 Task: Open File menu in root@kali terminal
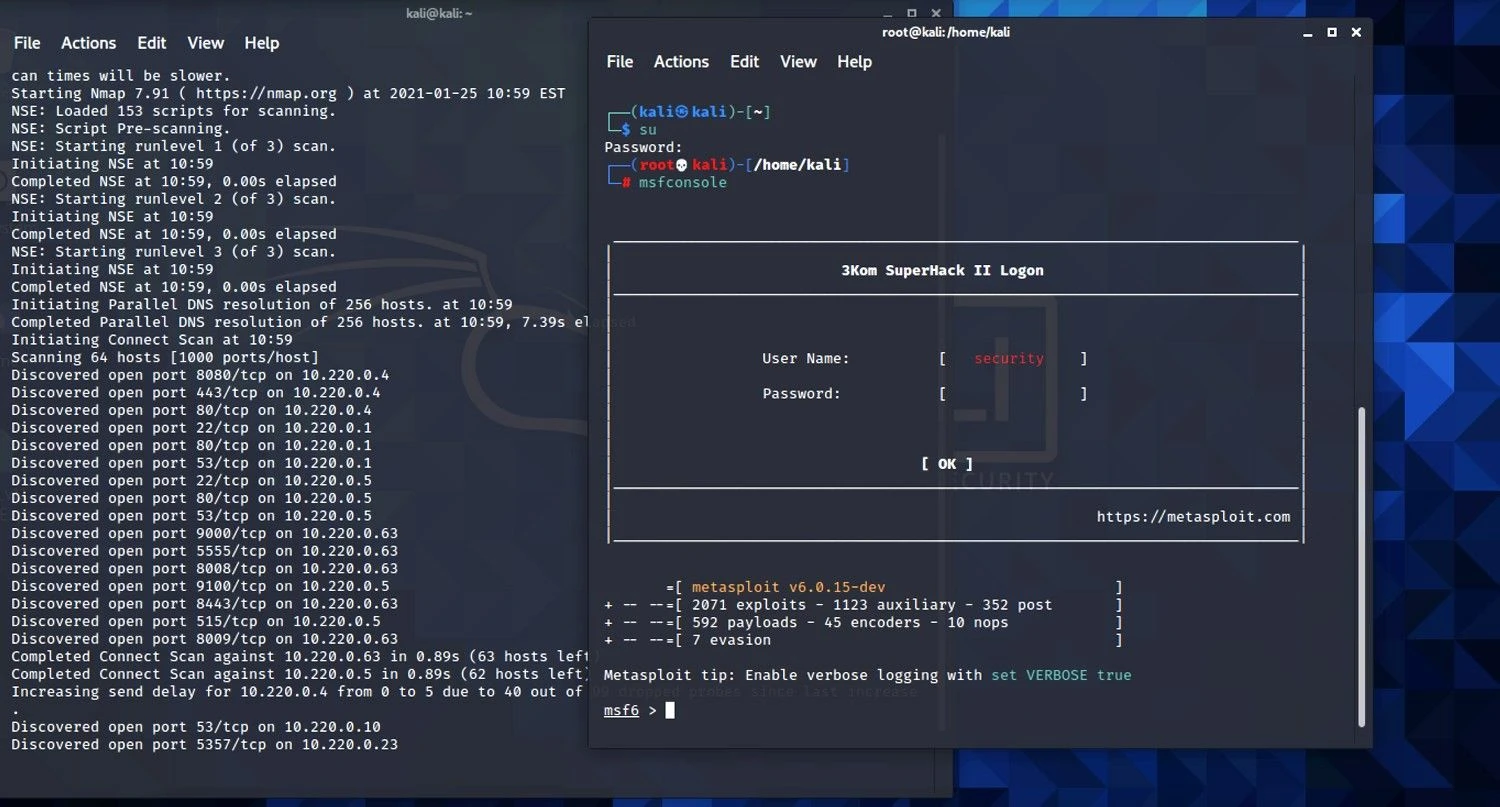620,62
